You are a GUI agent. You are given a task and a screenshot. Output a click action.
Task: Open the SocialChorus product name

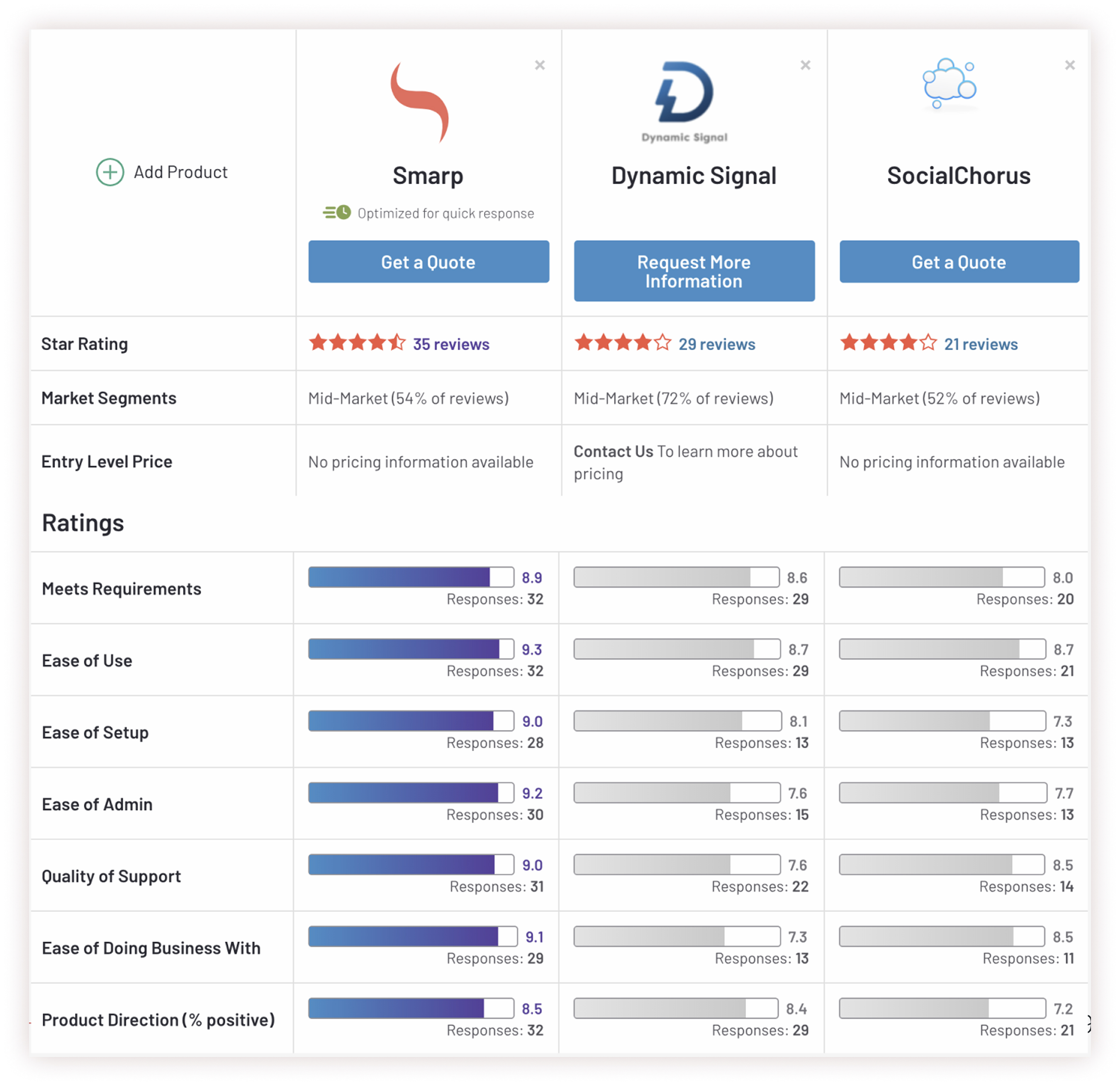[959, 176]
